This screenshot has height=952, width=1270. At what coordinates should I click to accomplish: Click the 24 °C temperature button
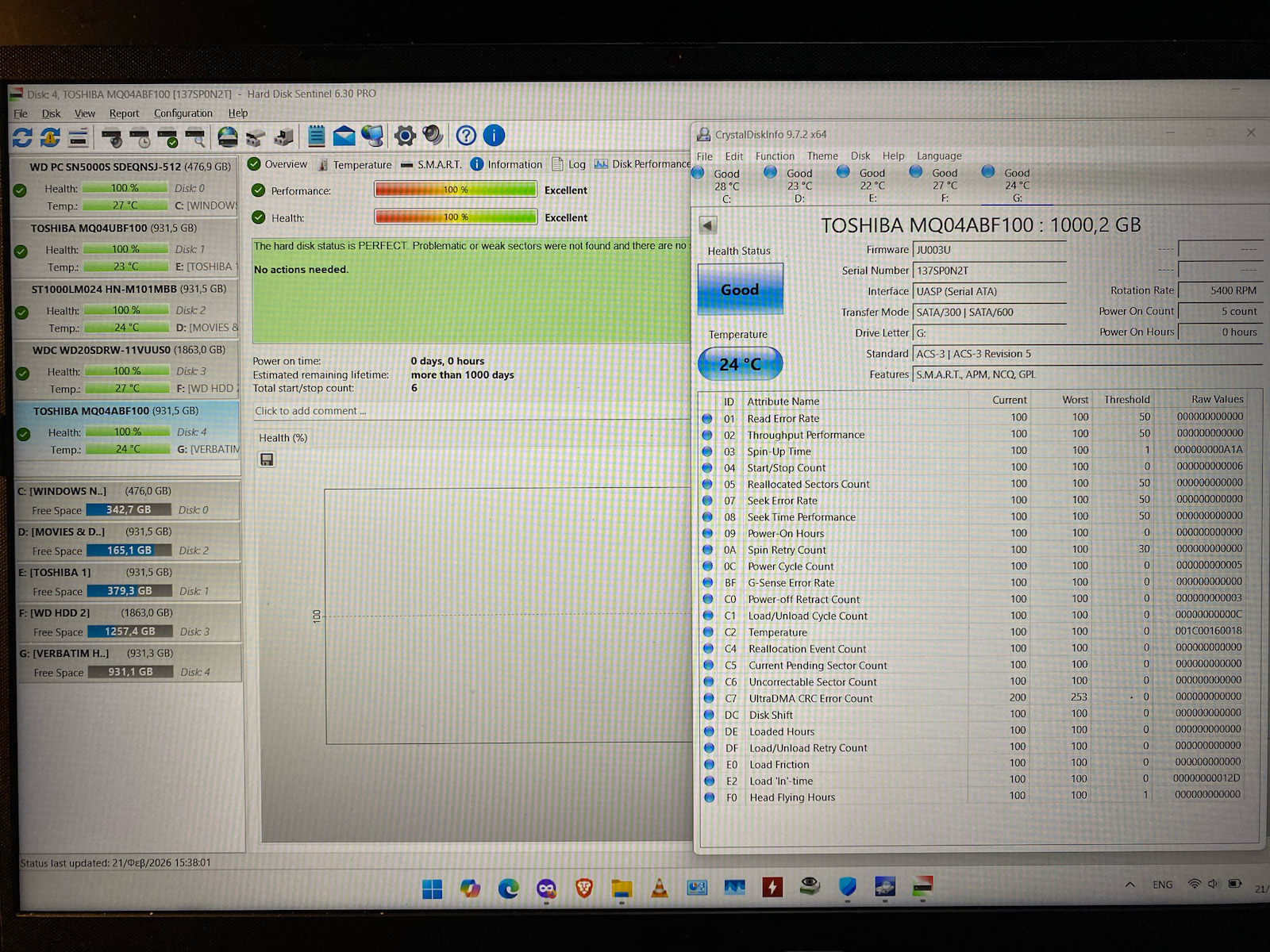740,364
